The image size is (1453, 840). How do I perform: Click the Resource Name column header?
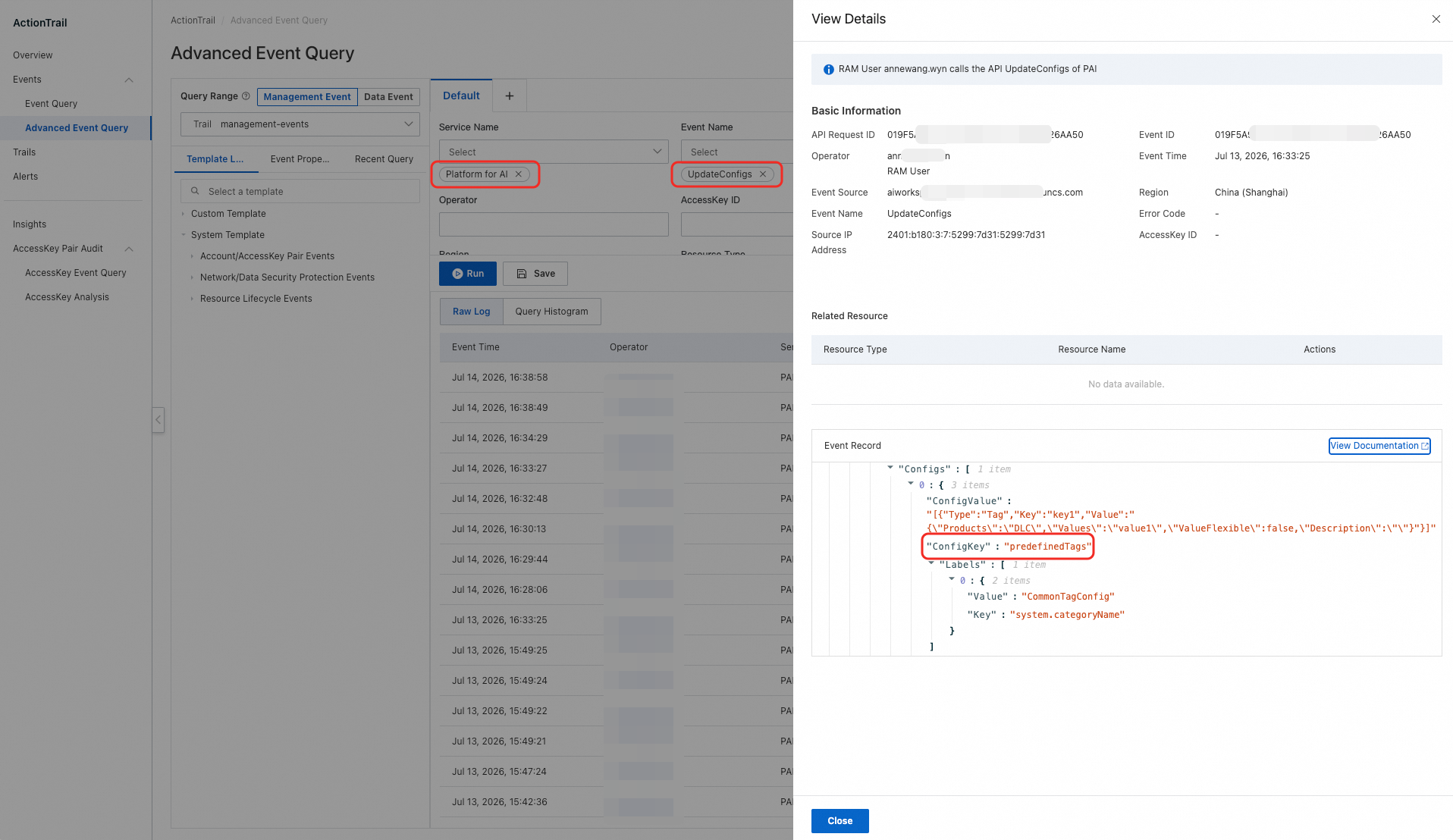(1091, 349)
